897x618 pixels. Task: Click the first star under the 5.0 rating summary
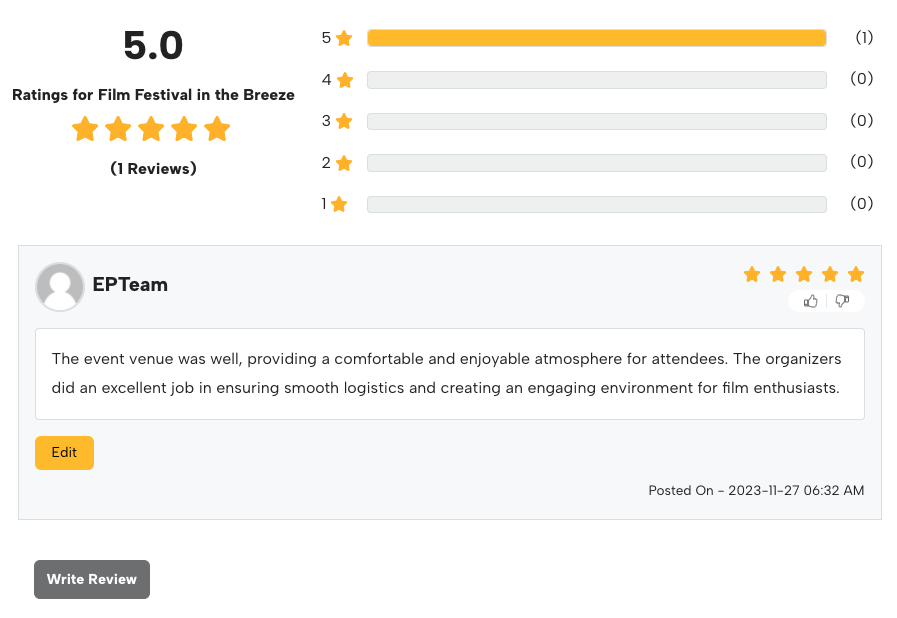click(x=85, y=129)
